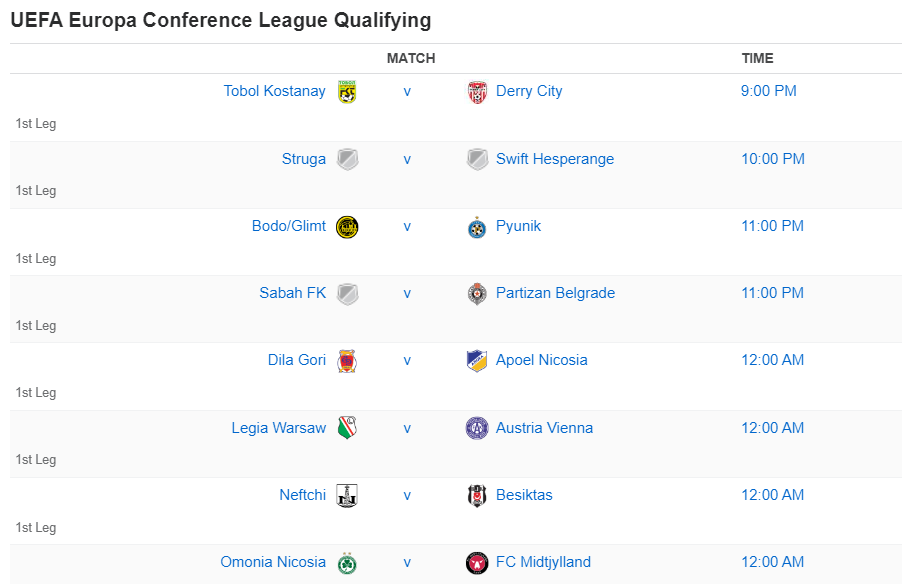Open the Neftchi team page
Screen dimensions: 902x584
pyautogui.click(x=302, y=494)
